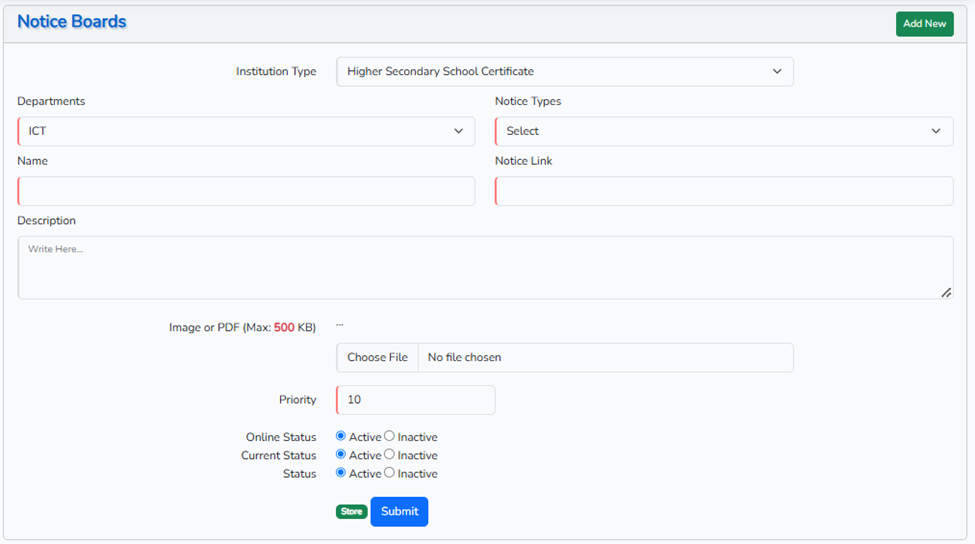This screenshot has width=975, height=544.
Task: Mark Current Status as Inactive
Action: (x=390, y=454)
